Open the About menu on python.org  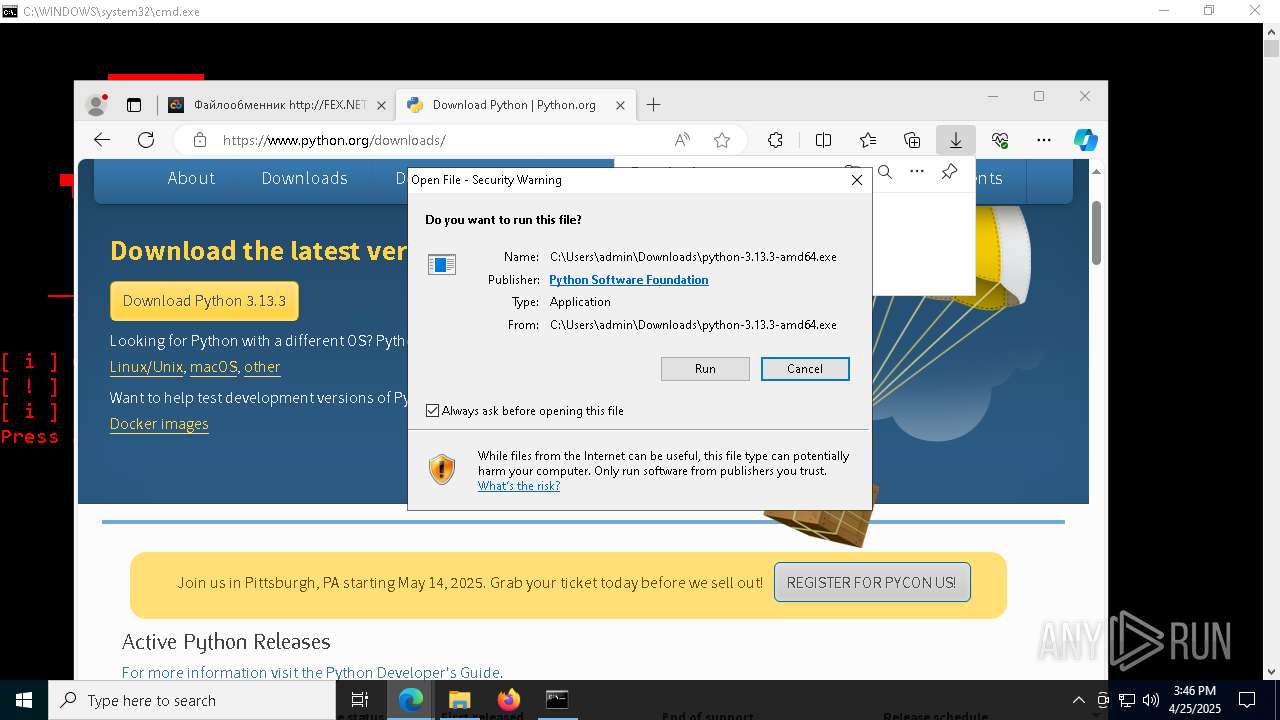pos(191,178)
